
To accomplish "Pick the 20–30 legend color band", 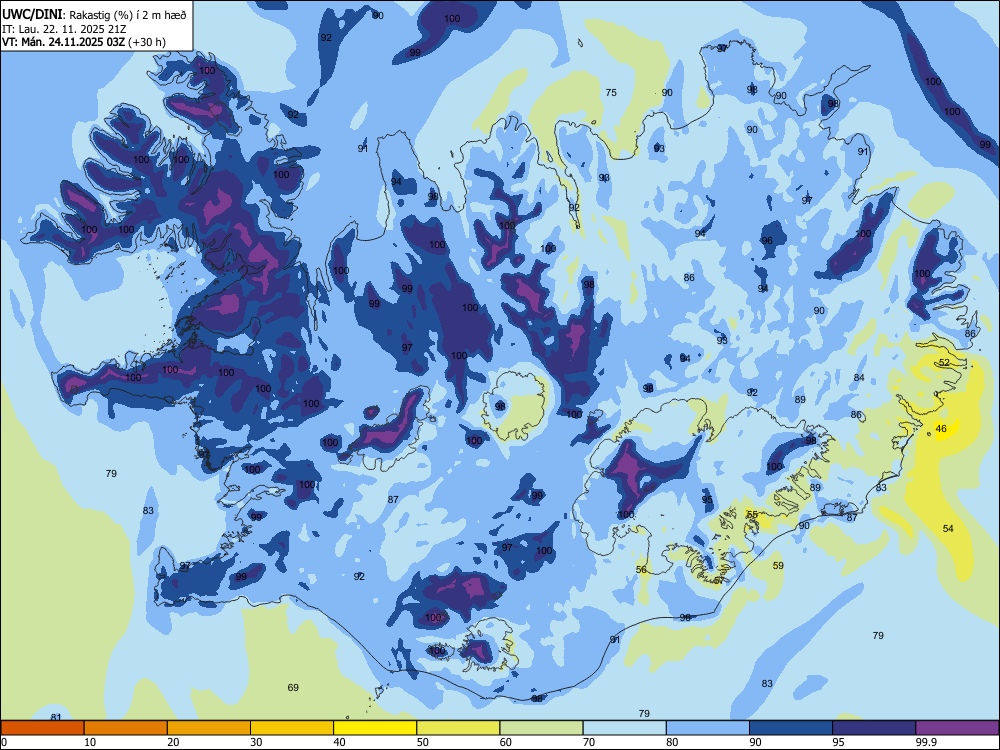I will [x=209, y=728].
